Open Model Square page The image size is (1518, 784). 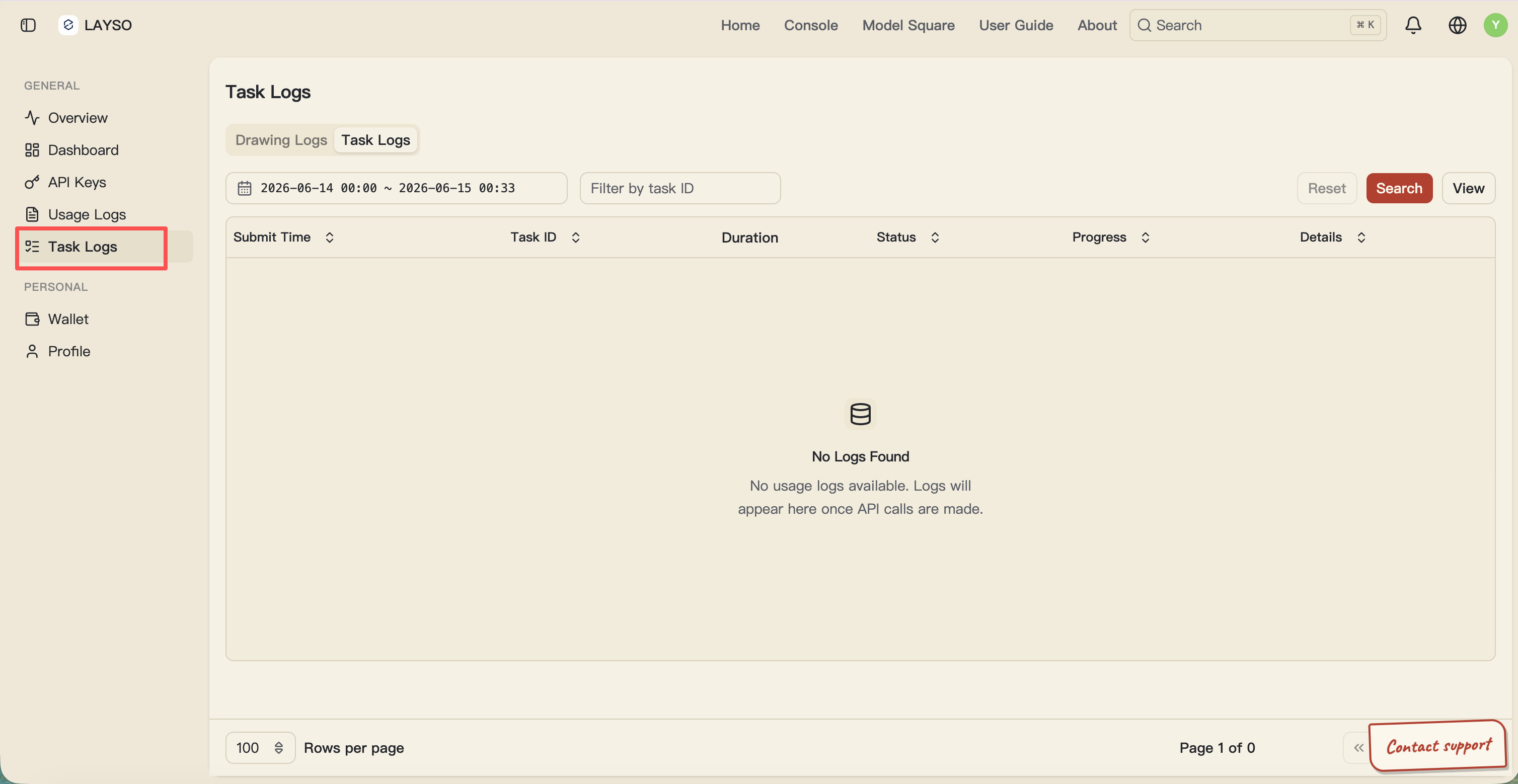908,25
